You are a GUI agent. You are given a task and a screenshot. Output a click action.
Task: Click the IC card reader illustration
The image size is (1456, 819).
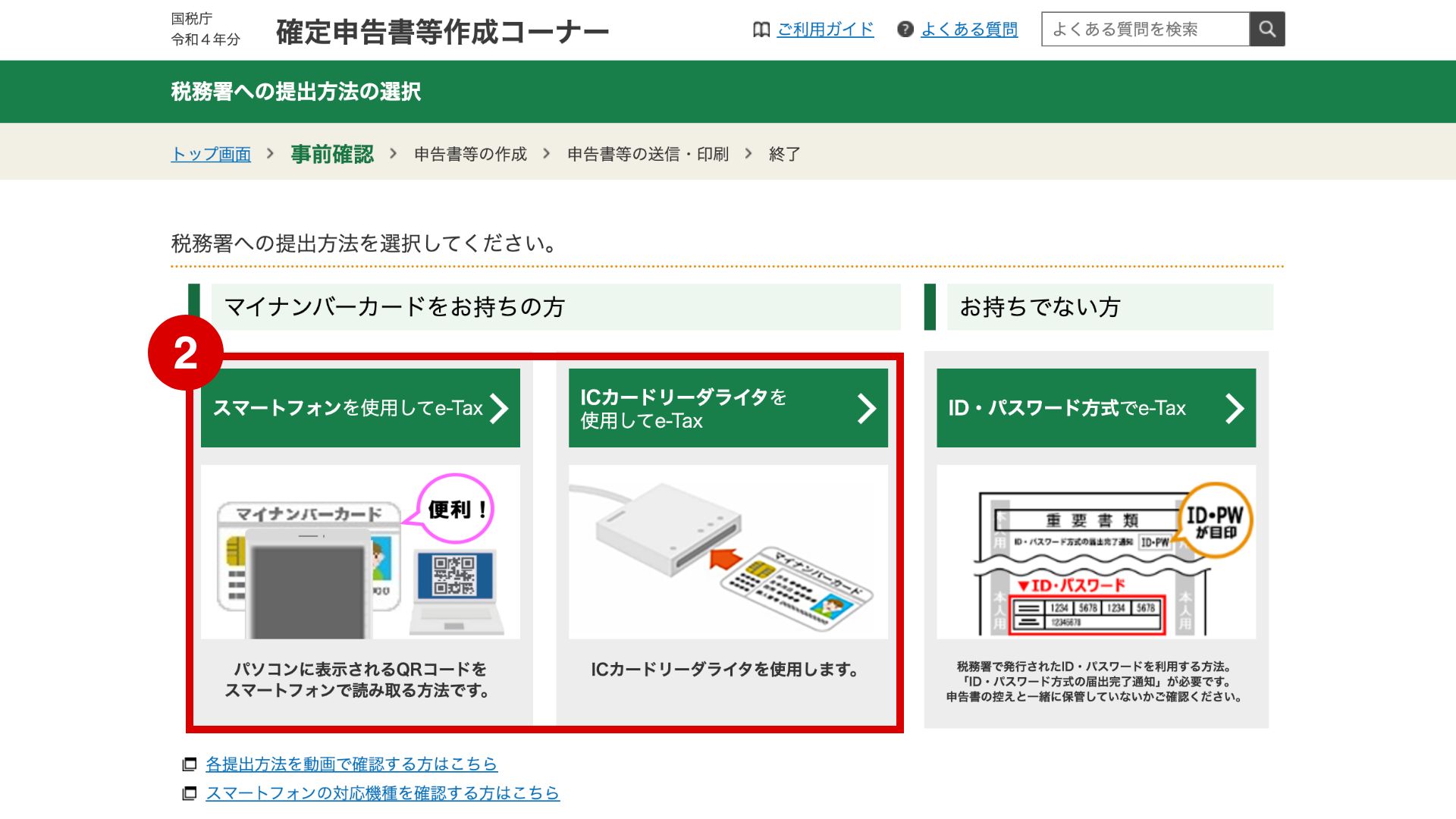point(728,552)
